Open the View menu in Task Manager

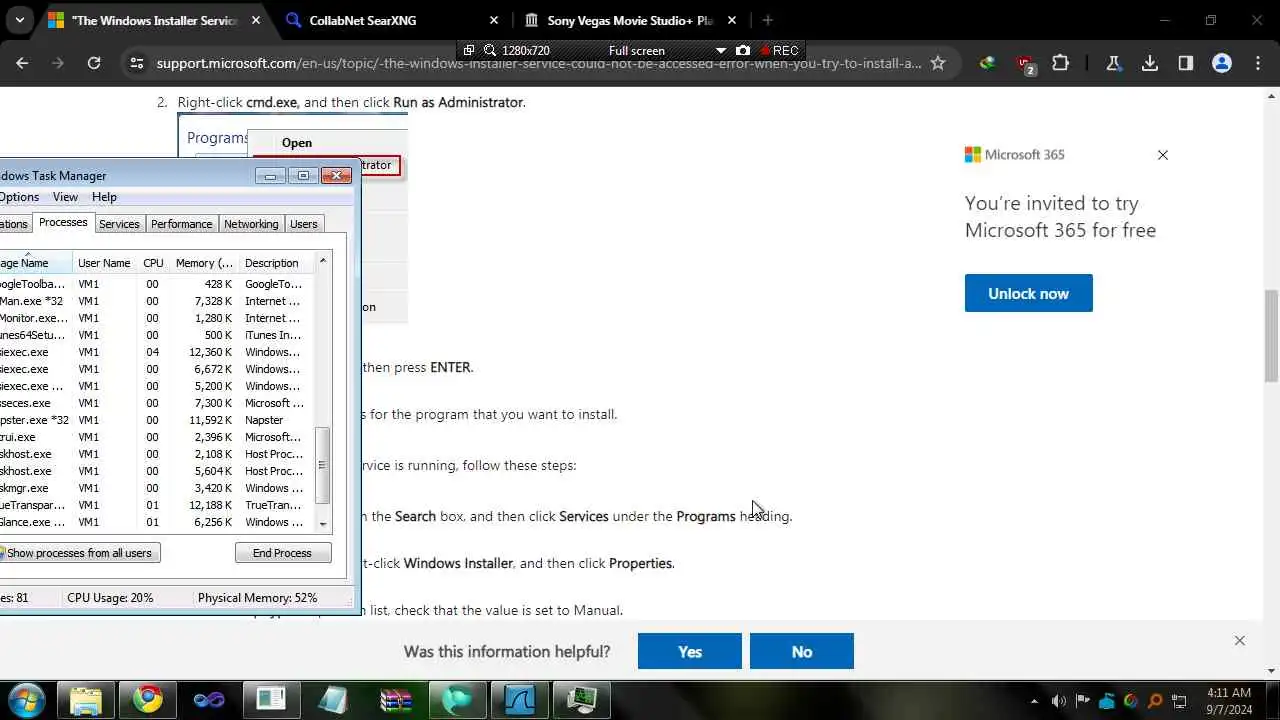click(x=65, y=197)
